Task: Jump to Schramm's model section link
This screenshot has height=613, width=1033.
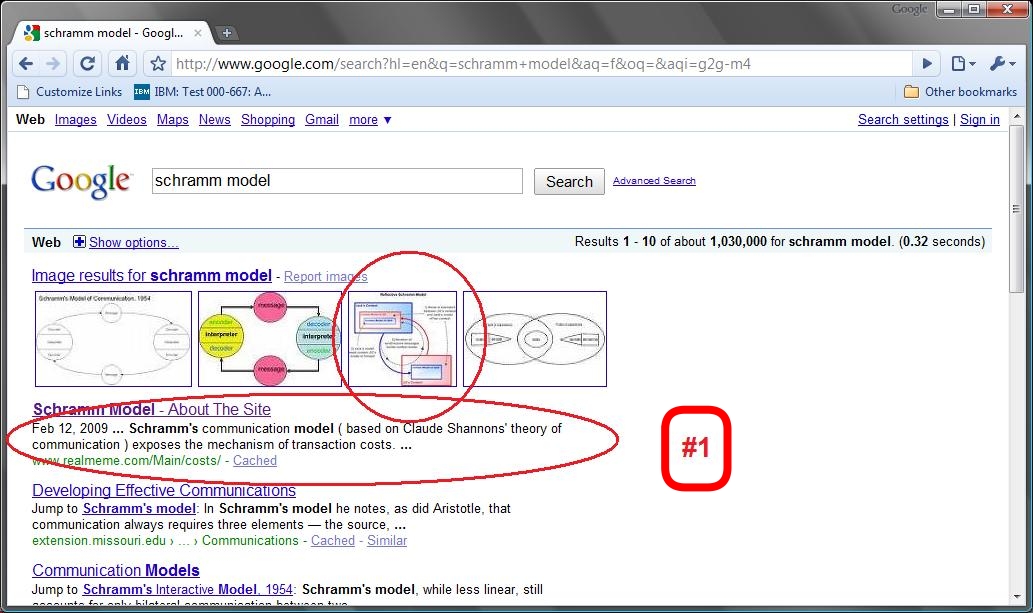Action: [139, 508]
